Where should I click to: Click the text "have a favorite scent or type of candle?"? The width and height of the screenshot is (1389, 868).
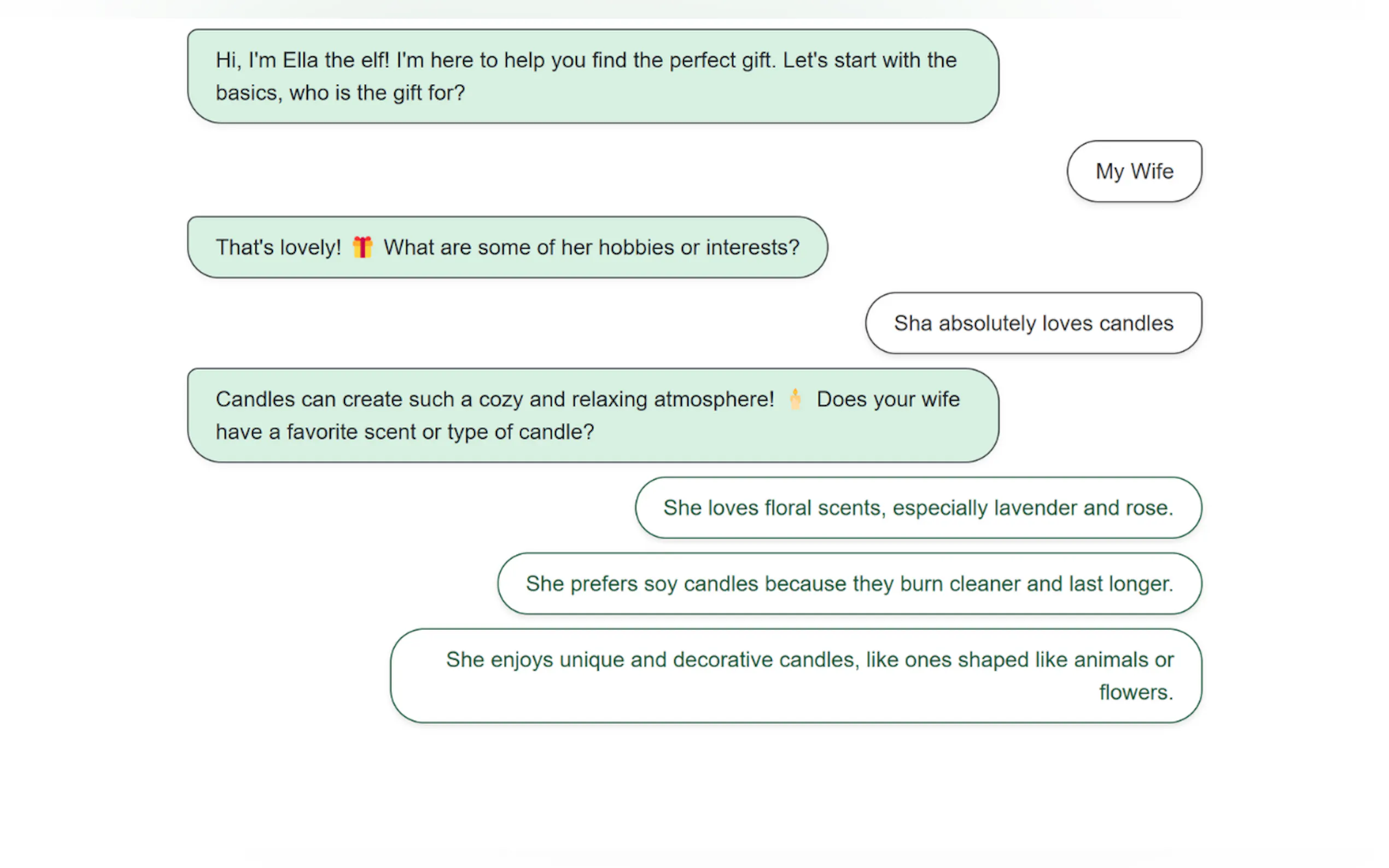pos(404,432)
